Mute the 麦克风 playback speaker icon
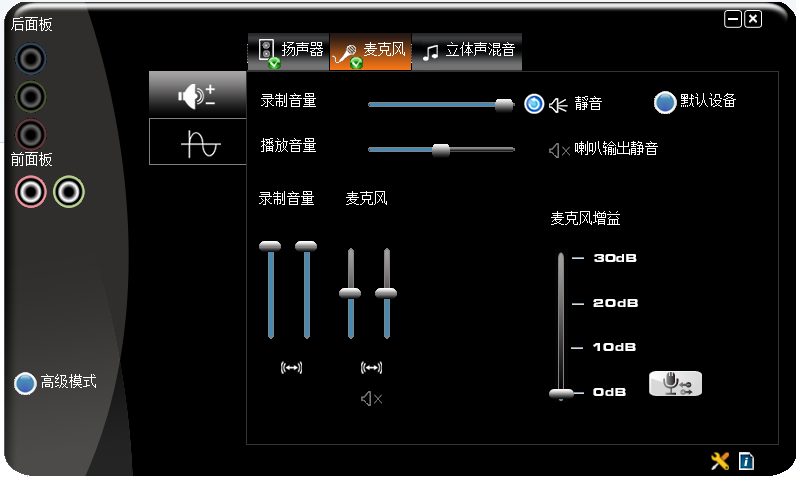Image resolution: width=796 pixels, height=477 pixels. (372, 399)
